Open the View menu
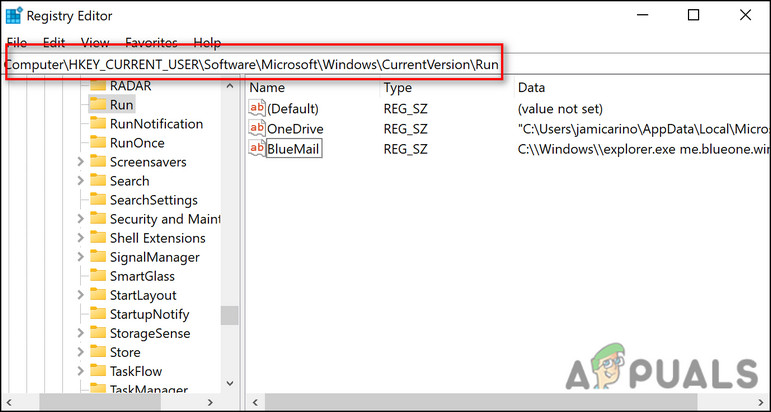 [x=95, y=42]
